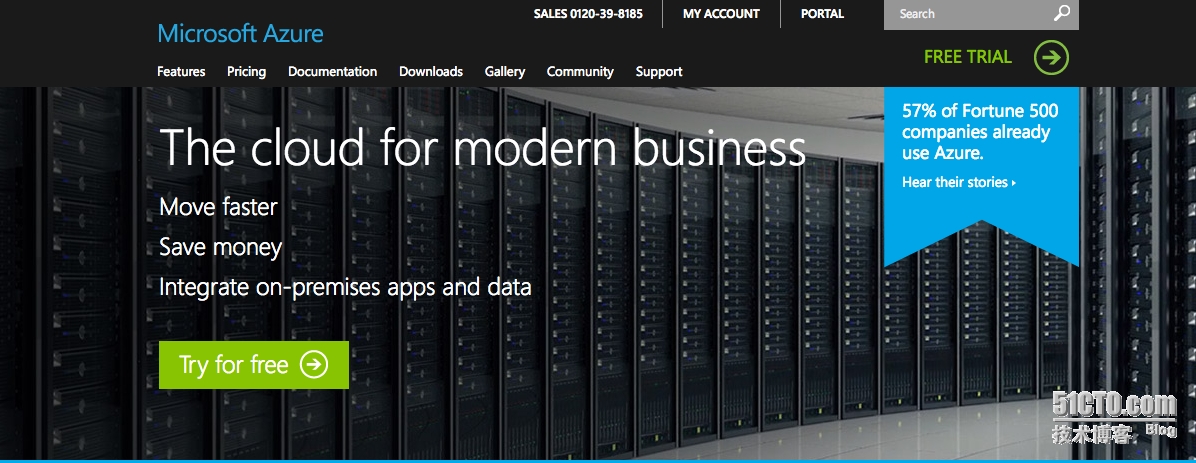
Task: Click the MY ACCOUNT link
Action: coord(721,14)
